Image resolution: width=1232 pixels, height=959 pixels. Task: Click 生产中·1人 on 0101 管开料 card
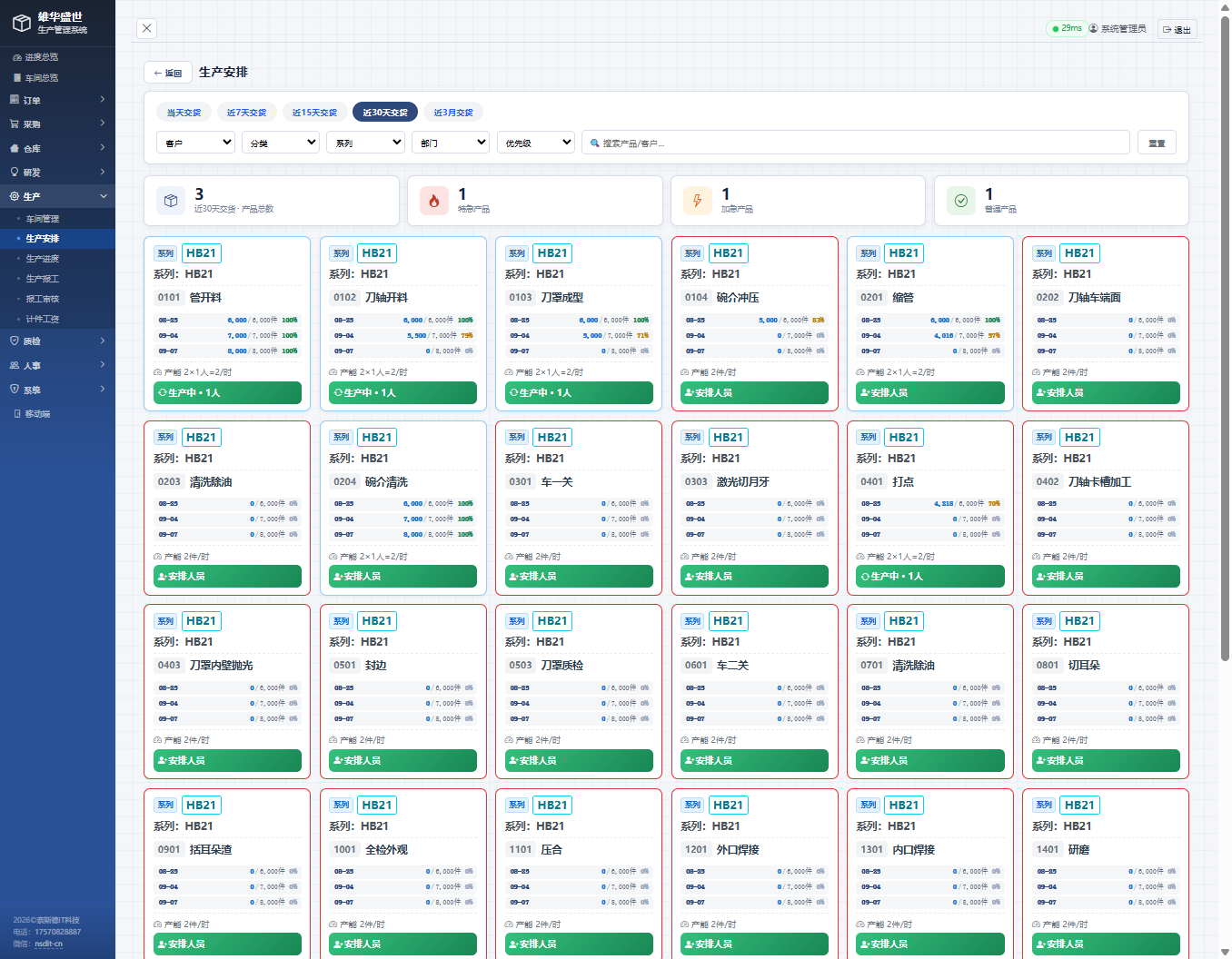(x=227, y=392)
